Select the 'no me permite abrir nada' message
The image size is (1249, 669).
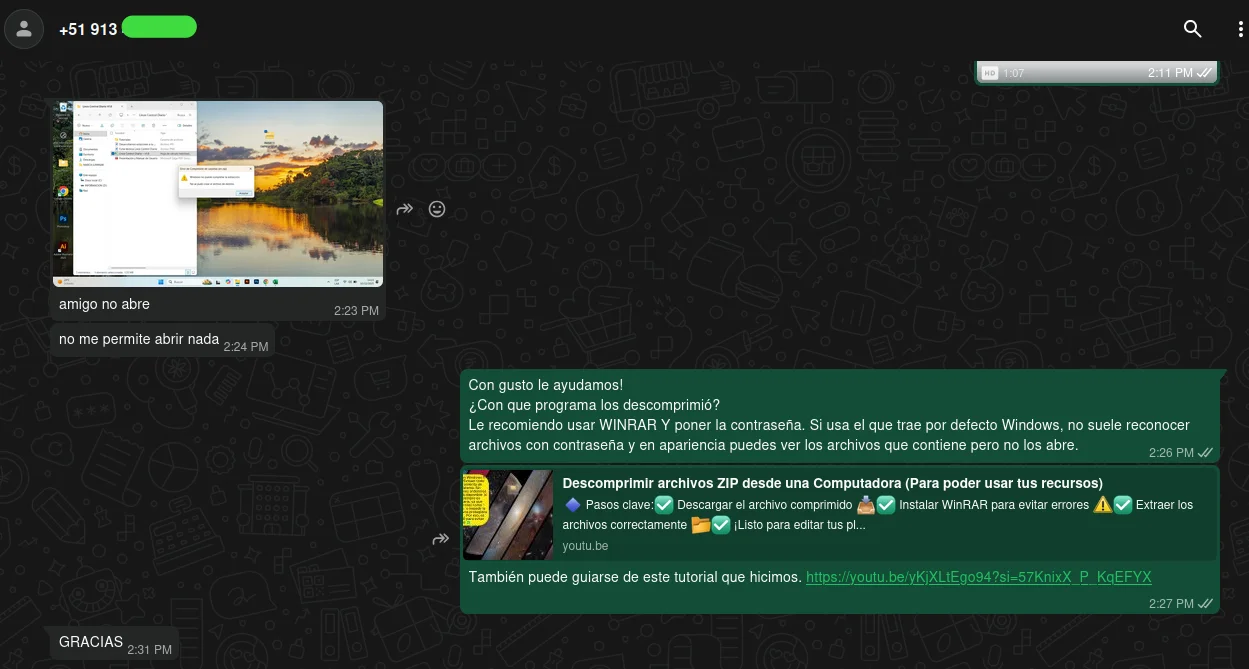[139, 339]
